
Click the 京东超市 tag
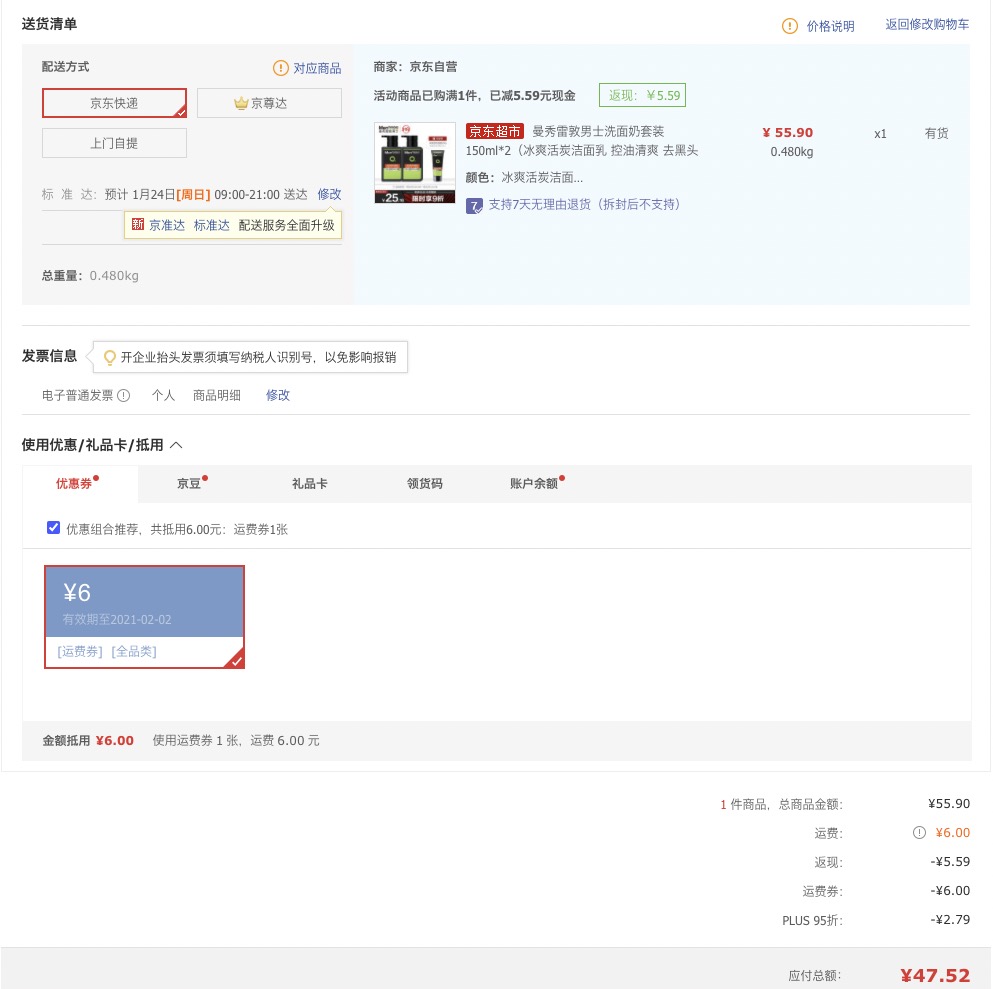495,131
